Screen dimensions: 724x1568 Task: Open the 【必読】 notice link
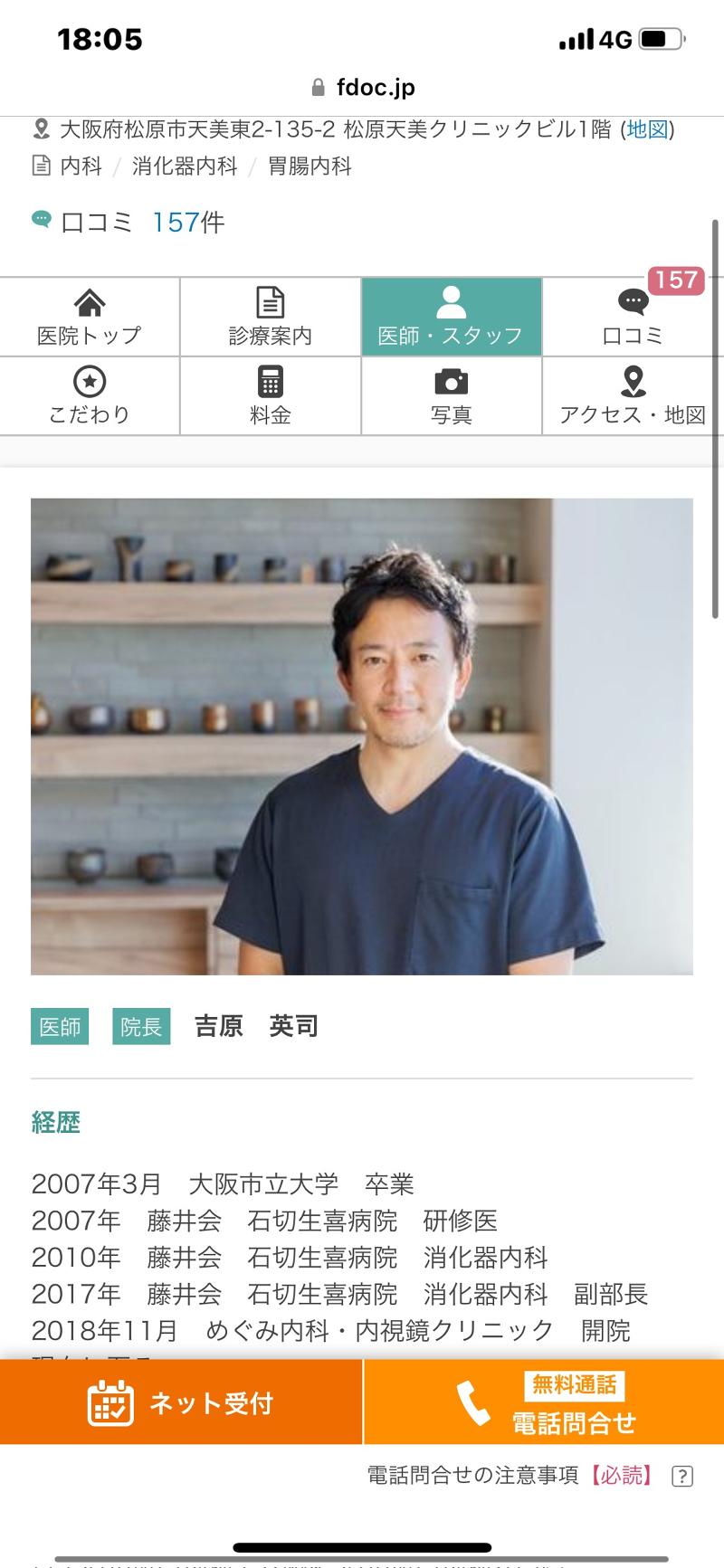coord(620,1476)
